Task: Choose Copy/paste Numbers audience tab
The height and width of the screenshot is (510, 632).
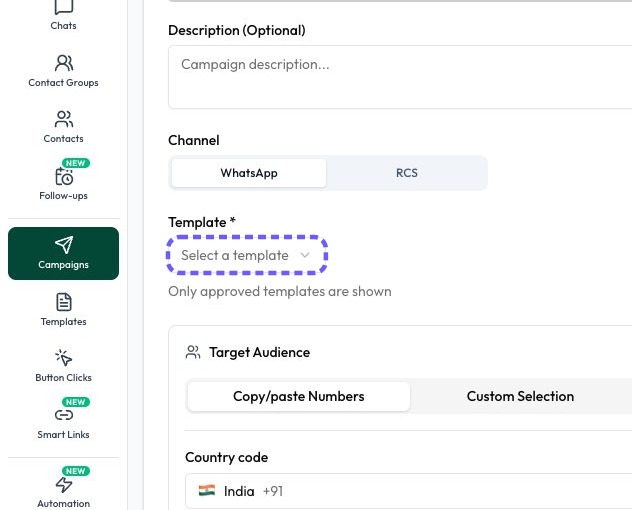Action: (299, 396)
